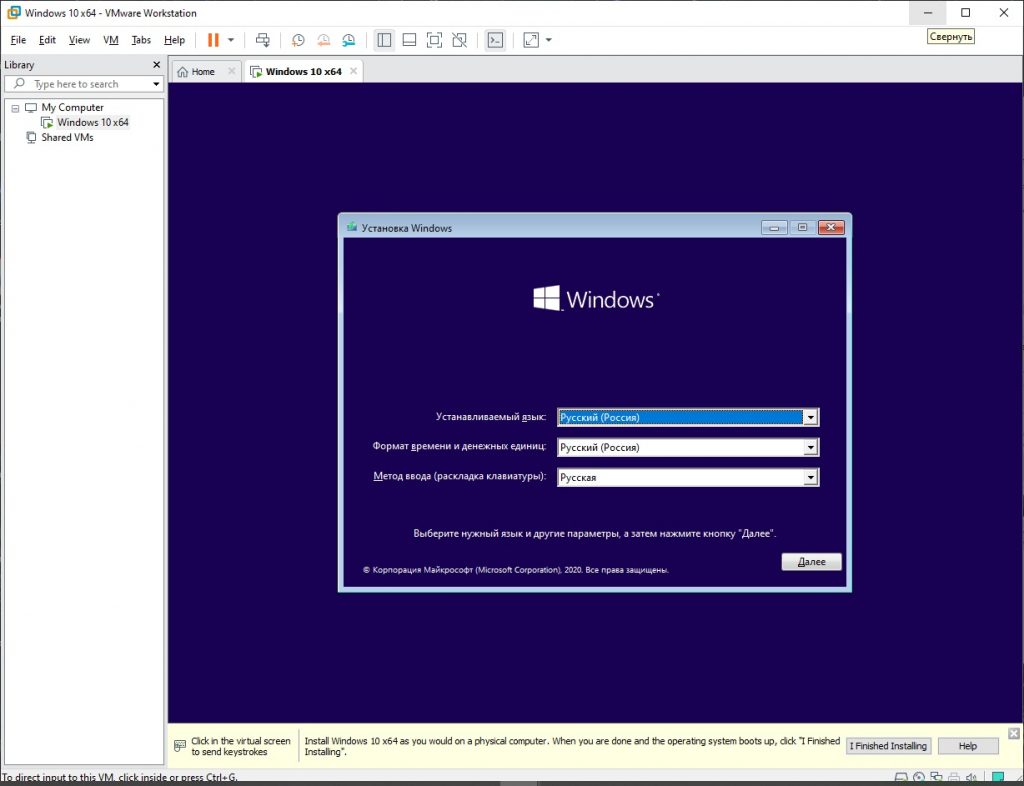1024x786 pixels.
Task: Revert the VM to its previous snapshot
Action: (323, 40)
